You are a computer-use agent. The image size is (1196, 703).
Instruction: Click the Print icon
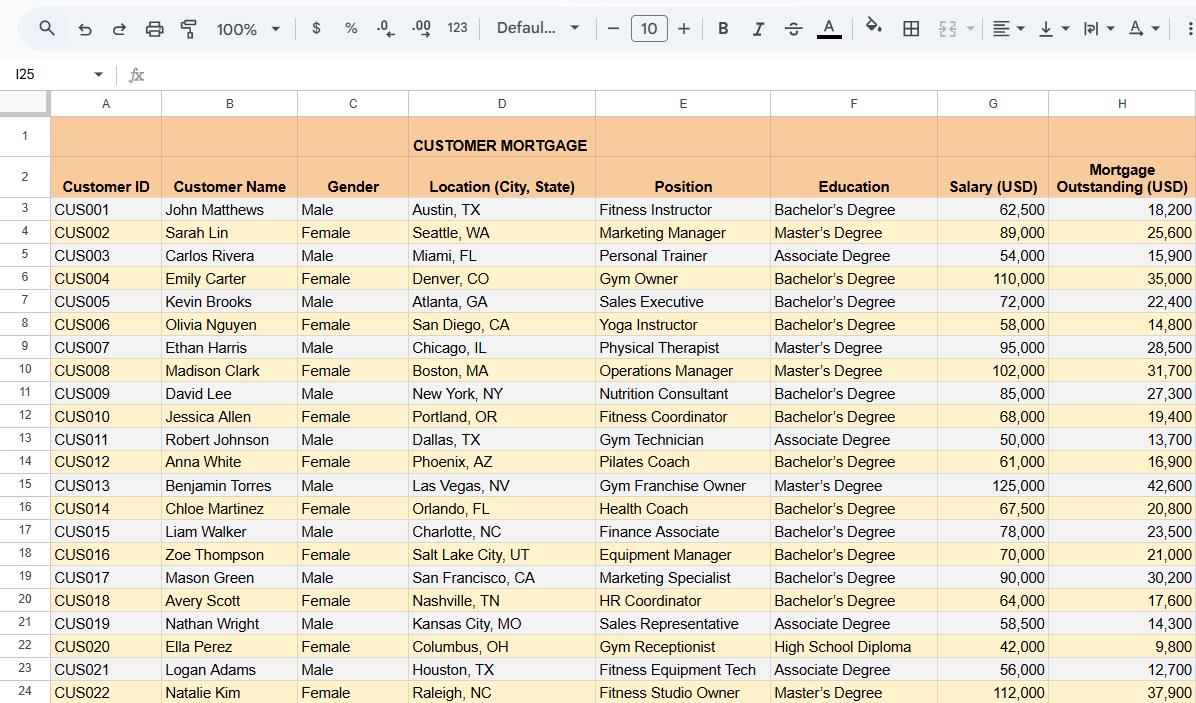tap(154, 29)
